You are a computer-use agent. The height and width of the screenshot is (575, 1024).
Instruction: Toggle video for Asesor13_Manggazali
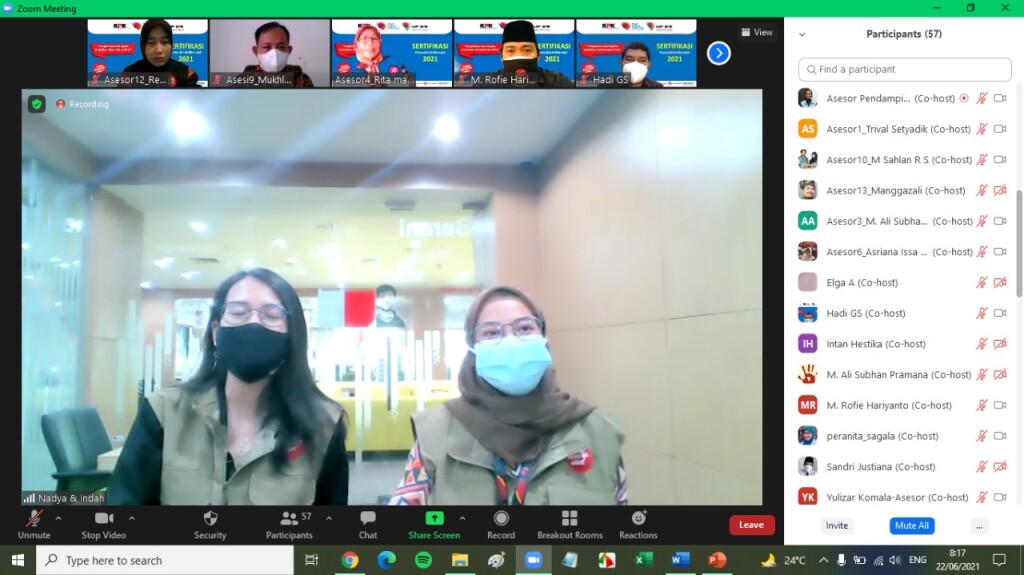[x=1000, y=190]
